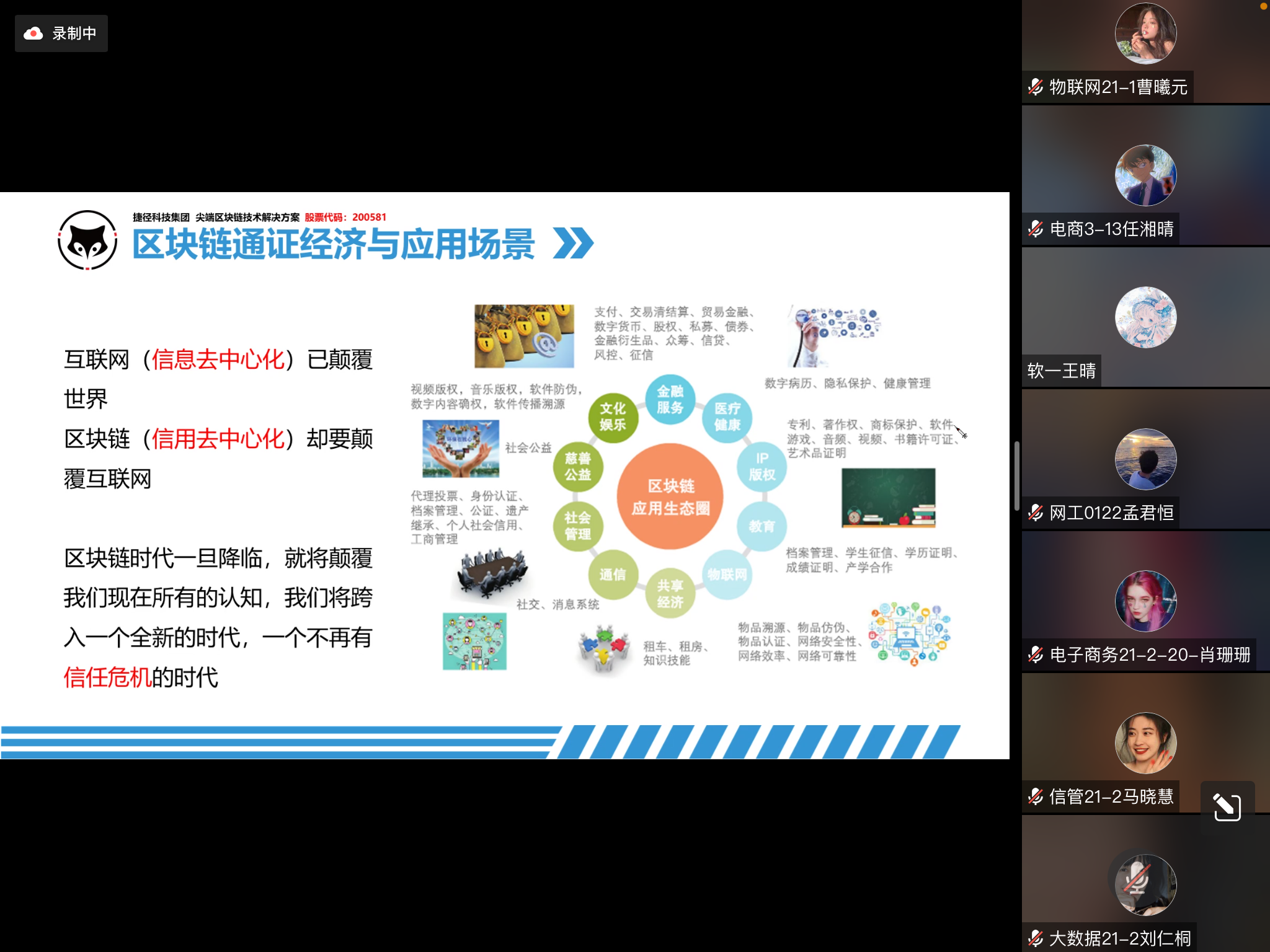Click the 医疗健康 circle
This screenshot has height=952, width=1270.
click(x=727, y=417)
